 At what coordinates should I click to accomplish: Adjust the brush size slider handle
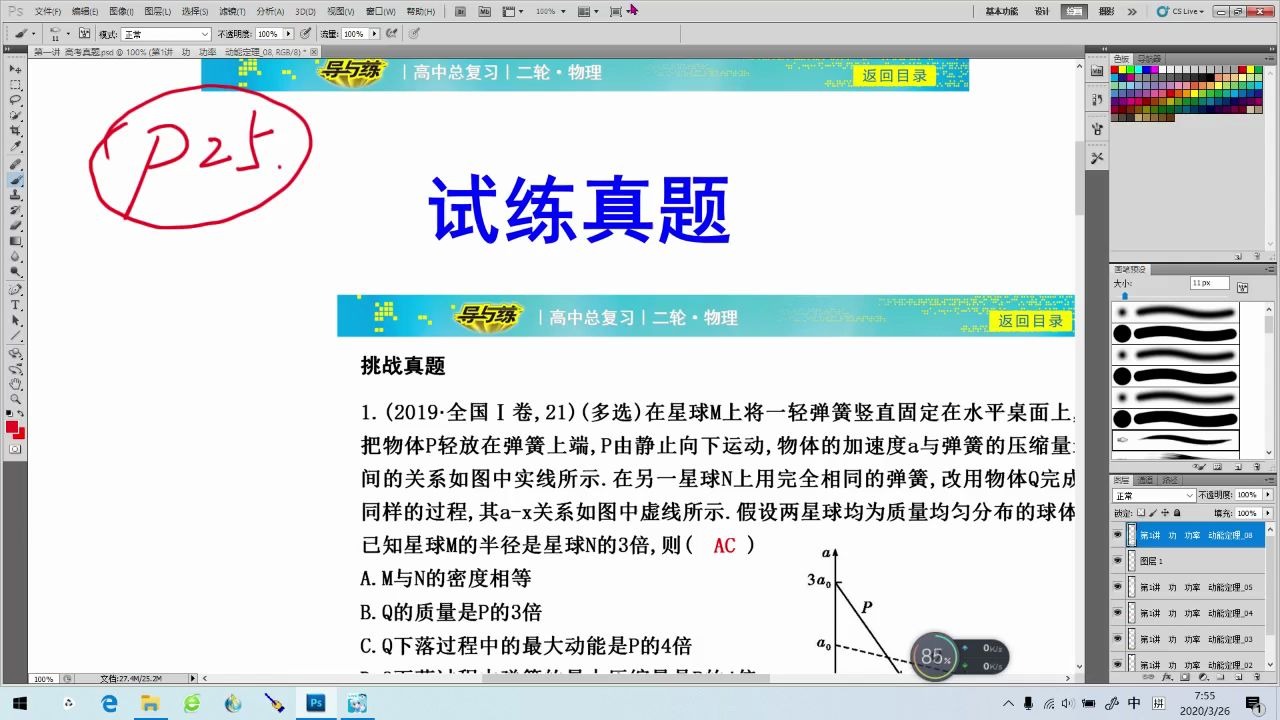pos(1125,296)
